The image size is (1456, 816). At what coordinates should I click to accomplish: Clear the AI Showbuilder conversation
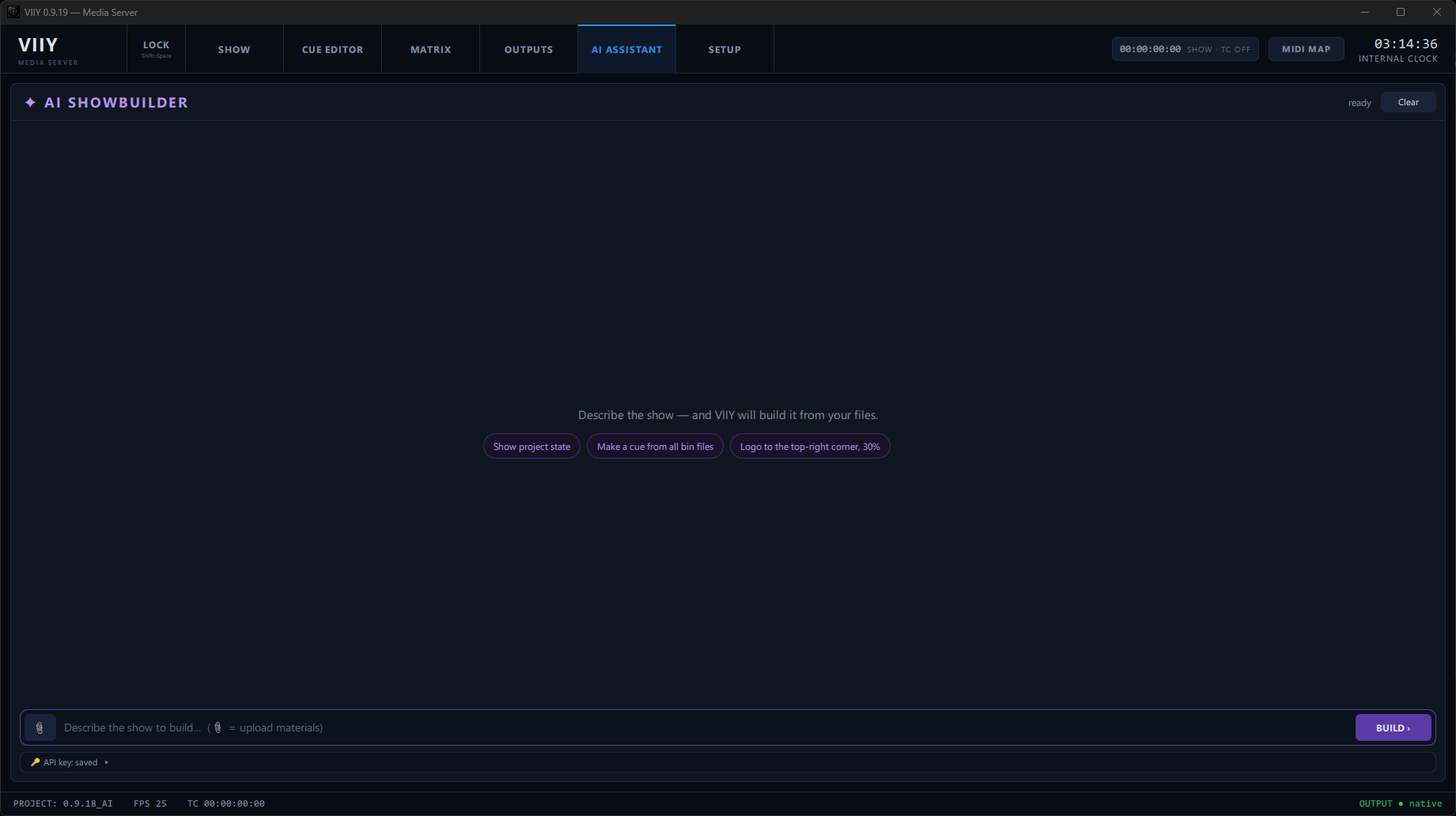pos(1408,102)
